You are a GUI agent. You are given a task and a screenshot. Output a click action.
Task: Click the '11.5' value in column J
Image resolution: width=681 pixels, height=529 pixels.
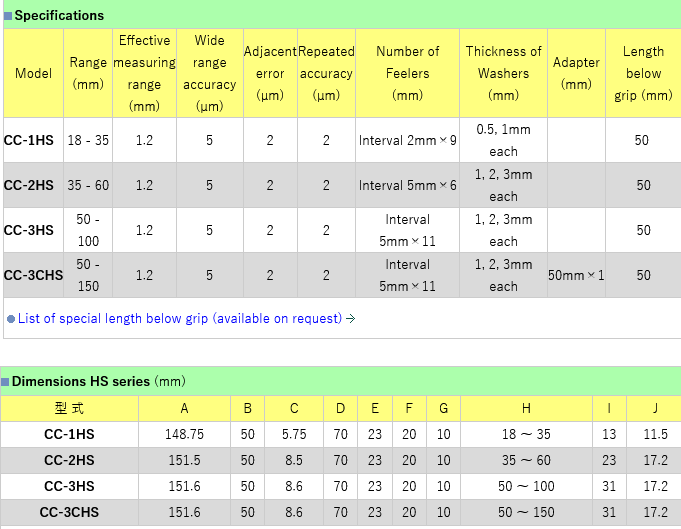coord(655,434)
